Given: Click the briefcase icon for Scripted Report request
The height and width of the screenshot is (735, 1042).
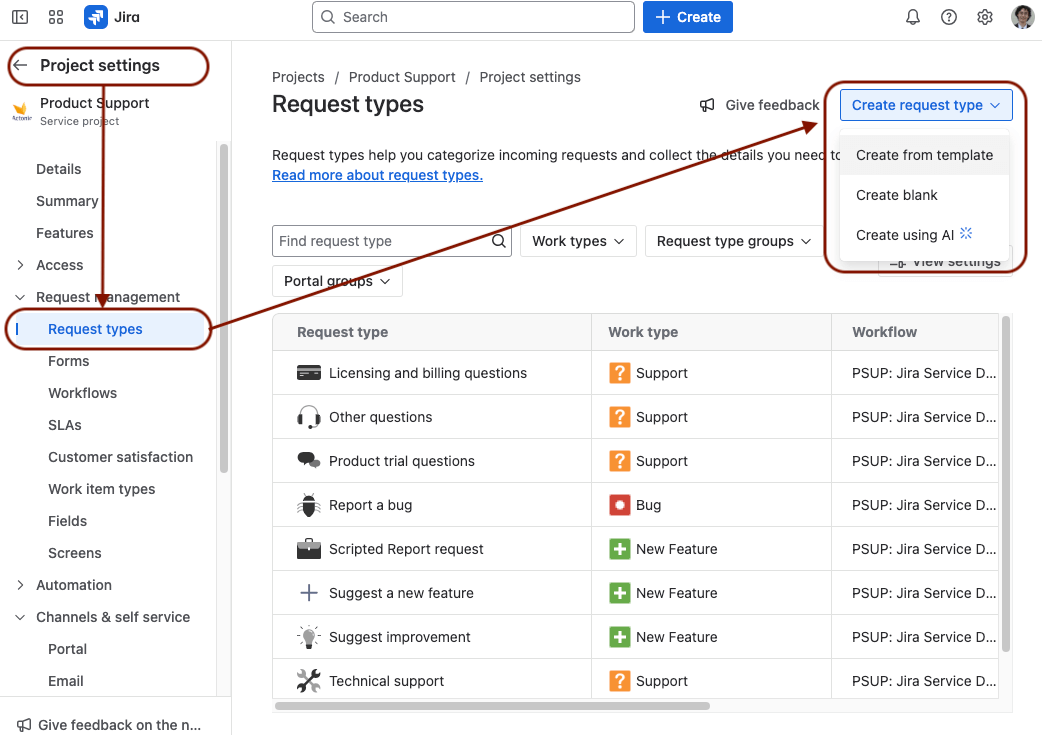Looking at the screenshot, I should tap(308, 549).
